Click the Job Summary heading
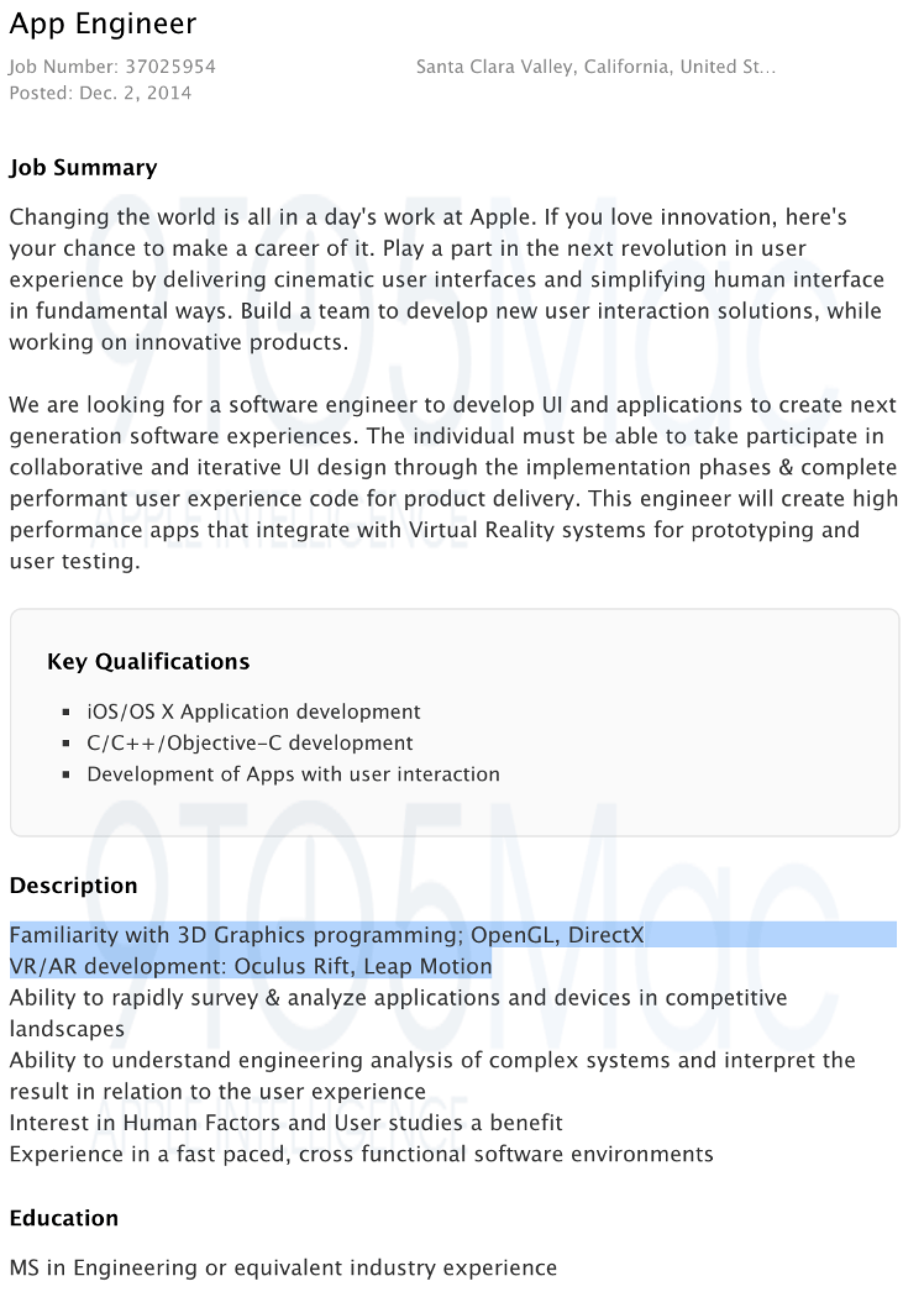 point(83,168)
